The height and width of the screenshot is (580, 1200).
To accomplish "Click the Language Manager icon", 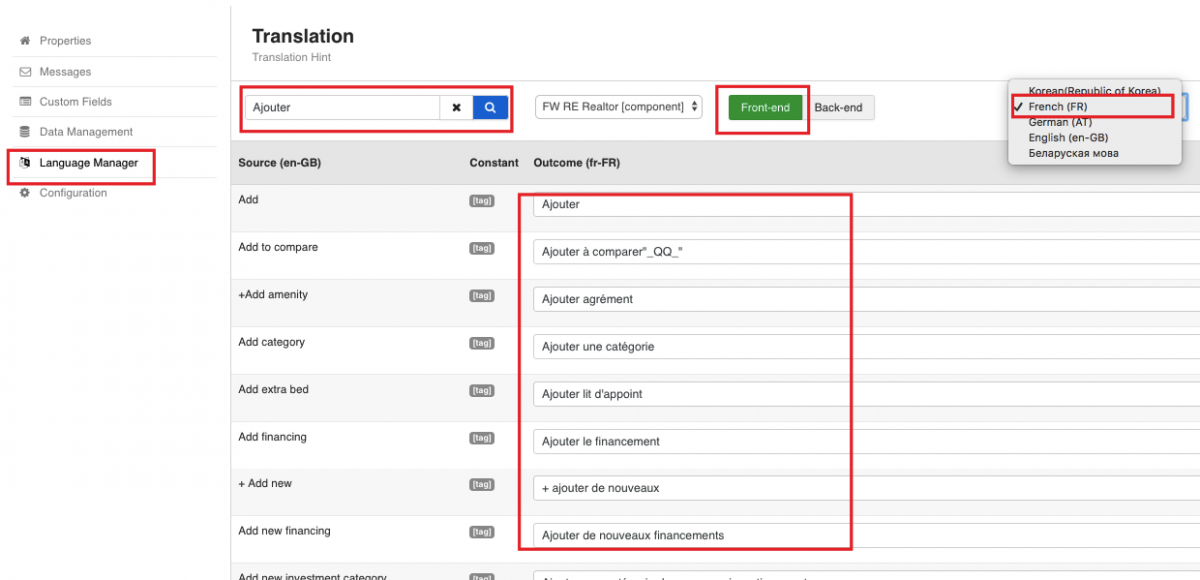I will tap(25, 163).
